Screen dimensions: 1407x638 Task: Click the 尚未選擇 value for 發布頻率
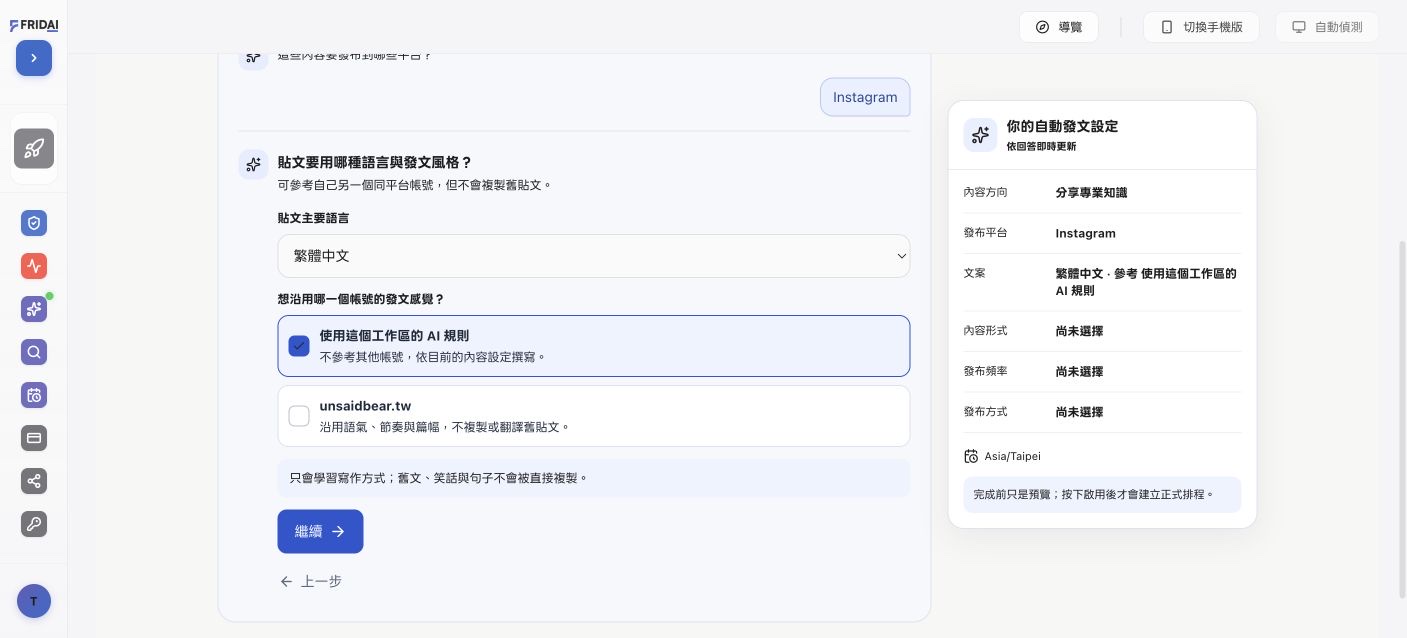[x=1079, y=371]
